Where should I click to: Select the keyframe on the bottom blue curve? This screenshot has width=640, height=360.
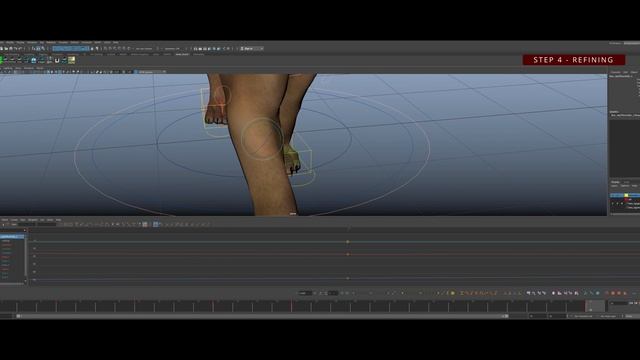pyautogui.click(x=348, y=278)
